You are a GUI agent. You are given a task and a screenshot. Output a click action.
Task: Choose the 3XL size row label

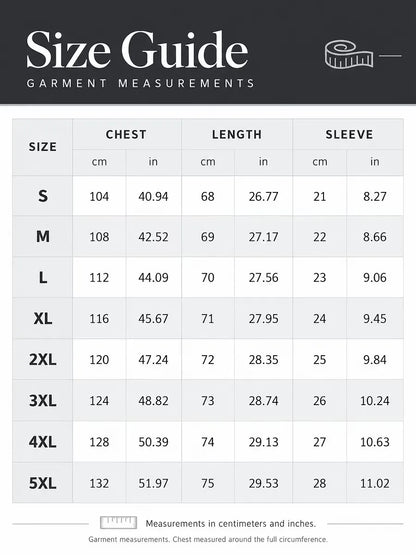pyautogui.click(x=42, y=401)
